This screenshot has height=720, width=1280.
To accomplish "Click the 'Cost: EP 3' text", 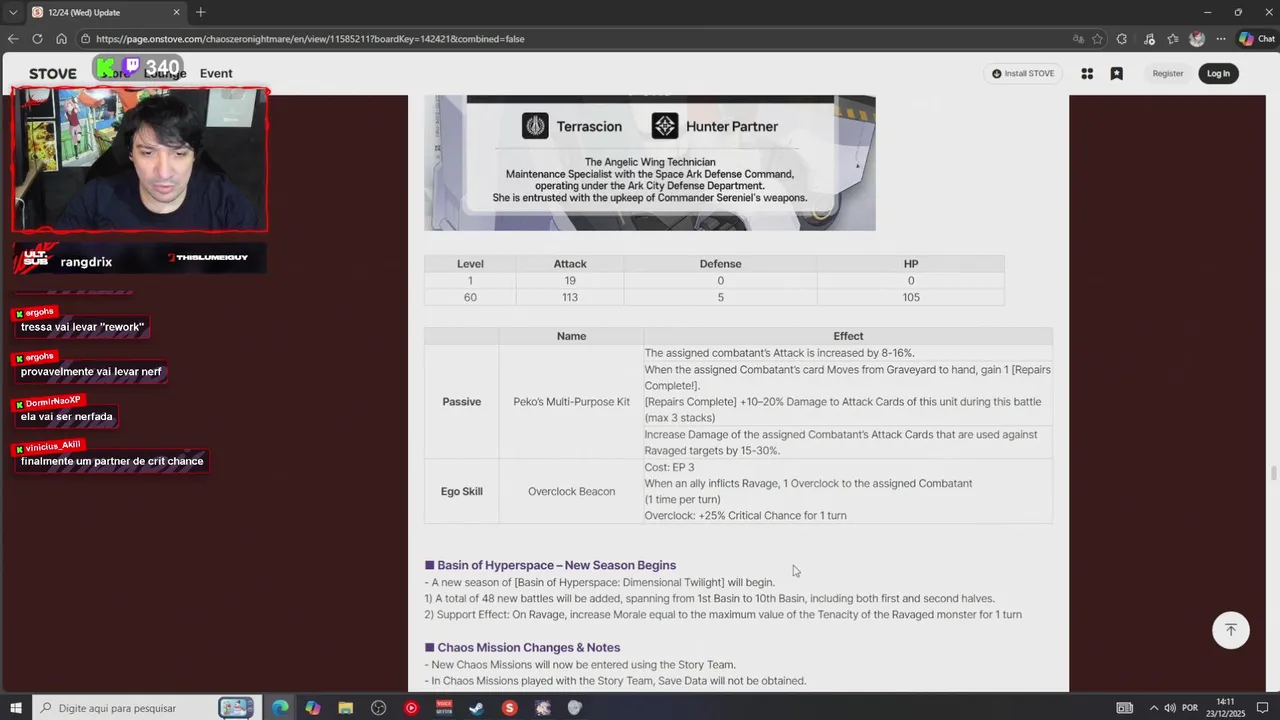I will click(669, 467).
